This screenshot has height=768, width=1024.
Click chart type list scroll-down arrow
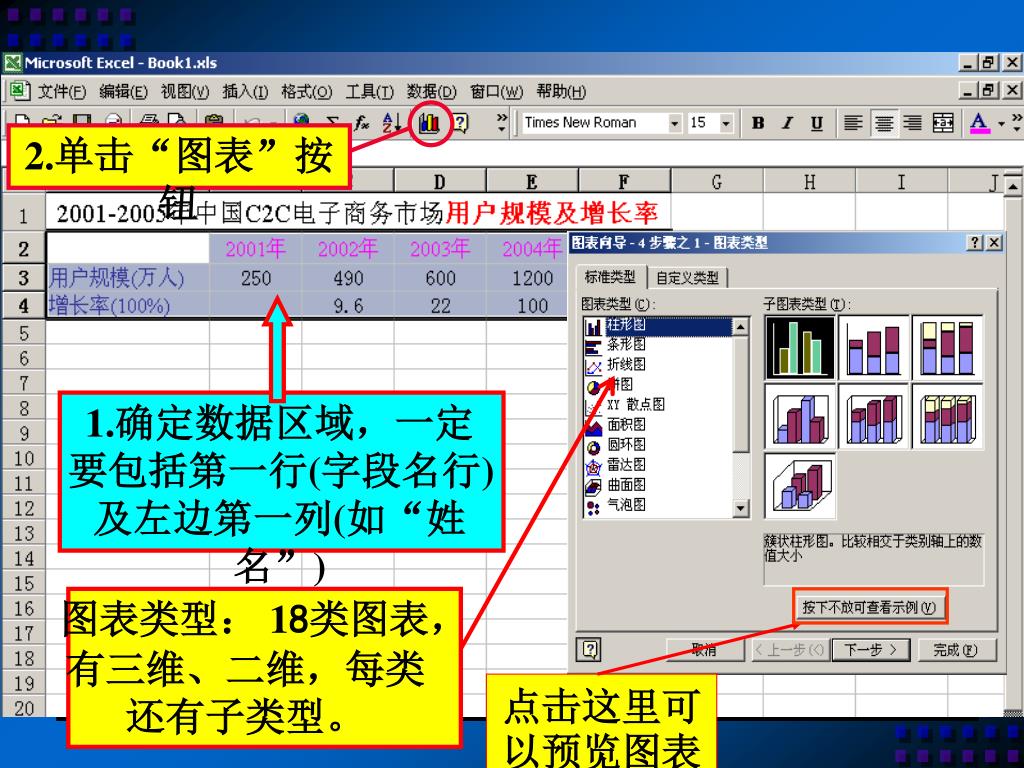pyautogui.click(x=740, y=508)
